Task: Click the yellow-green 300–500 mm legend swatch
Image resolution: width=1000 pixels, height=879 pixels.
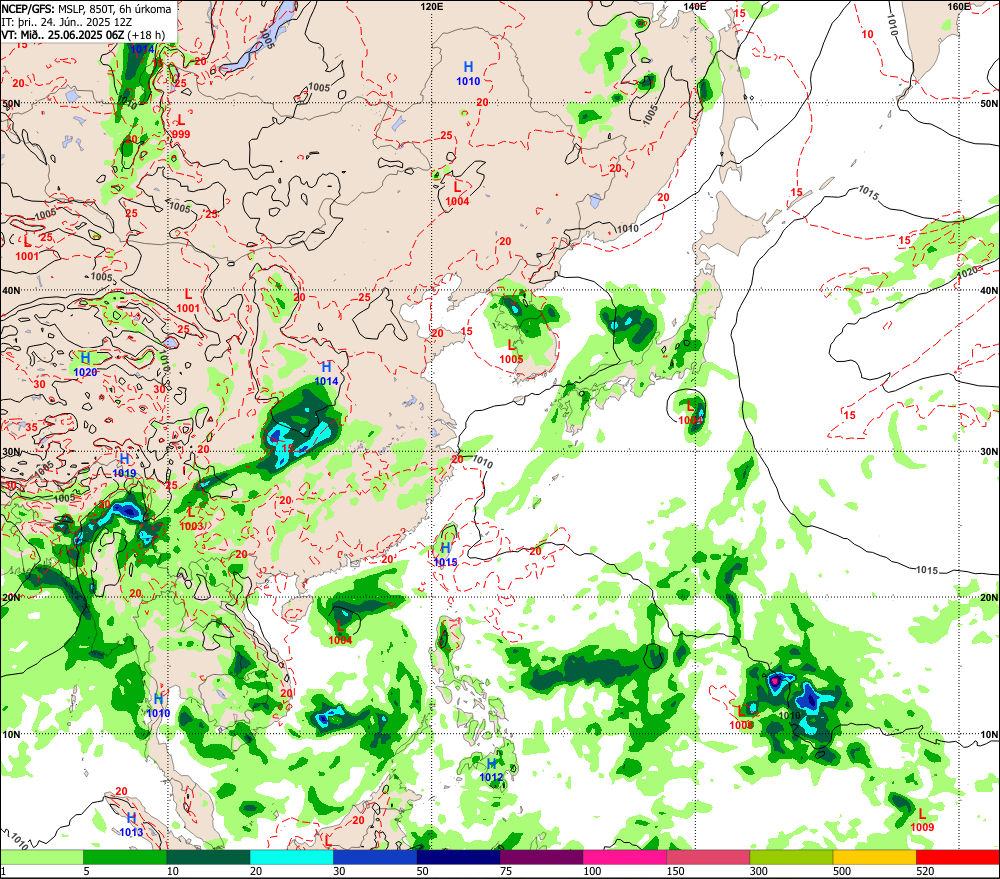Action: (791, 857)
